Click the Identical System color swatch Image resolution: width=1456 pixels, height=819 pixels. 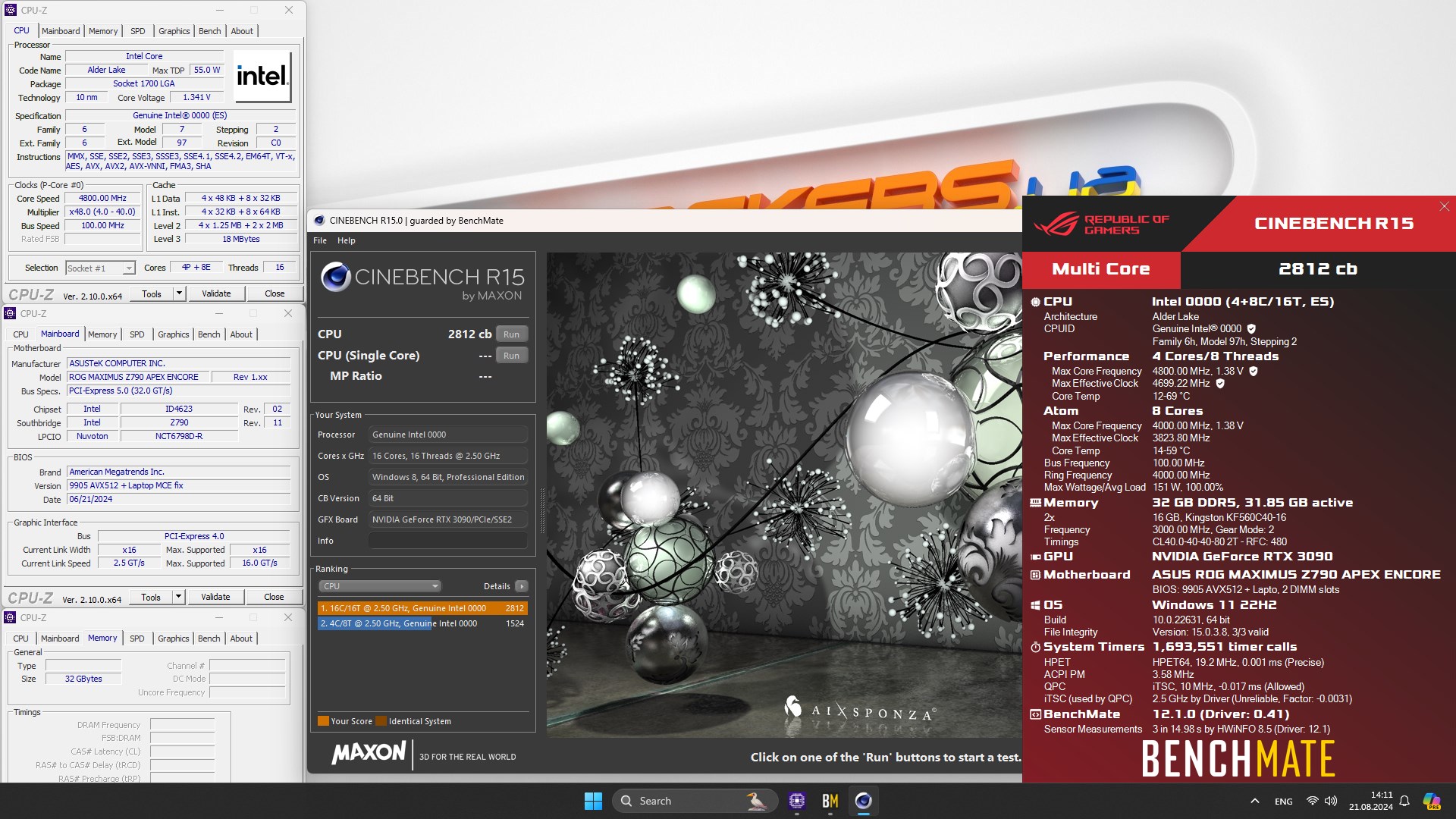click(x=381, y=721)
